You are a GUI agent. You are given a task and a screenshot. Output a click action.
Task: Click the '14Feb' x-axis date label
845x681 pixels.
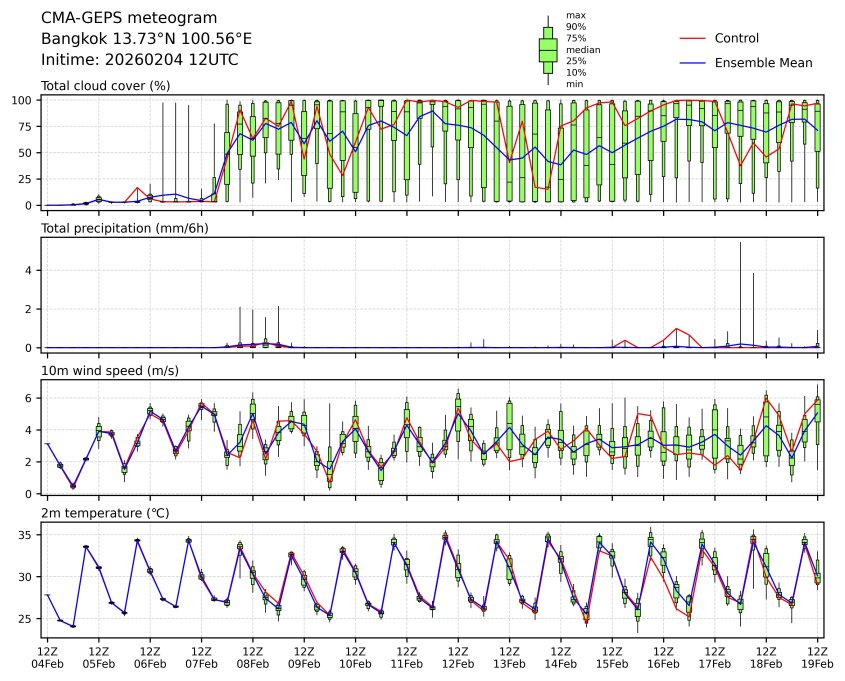pos(561,664)
